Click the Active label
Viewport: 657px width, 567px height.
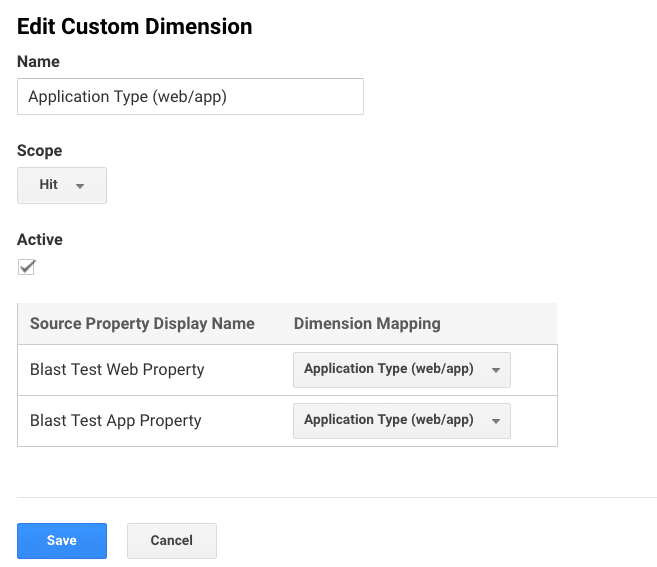40,240
